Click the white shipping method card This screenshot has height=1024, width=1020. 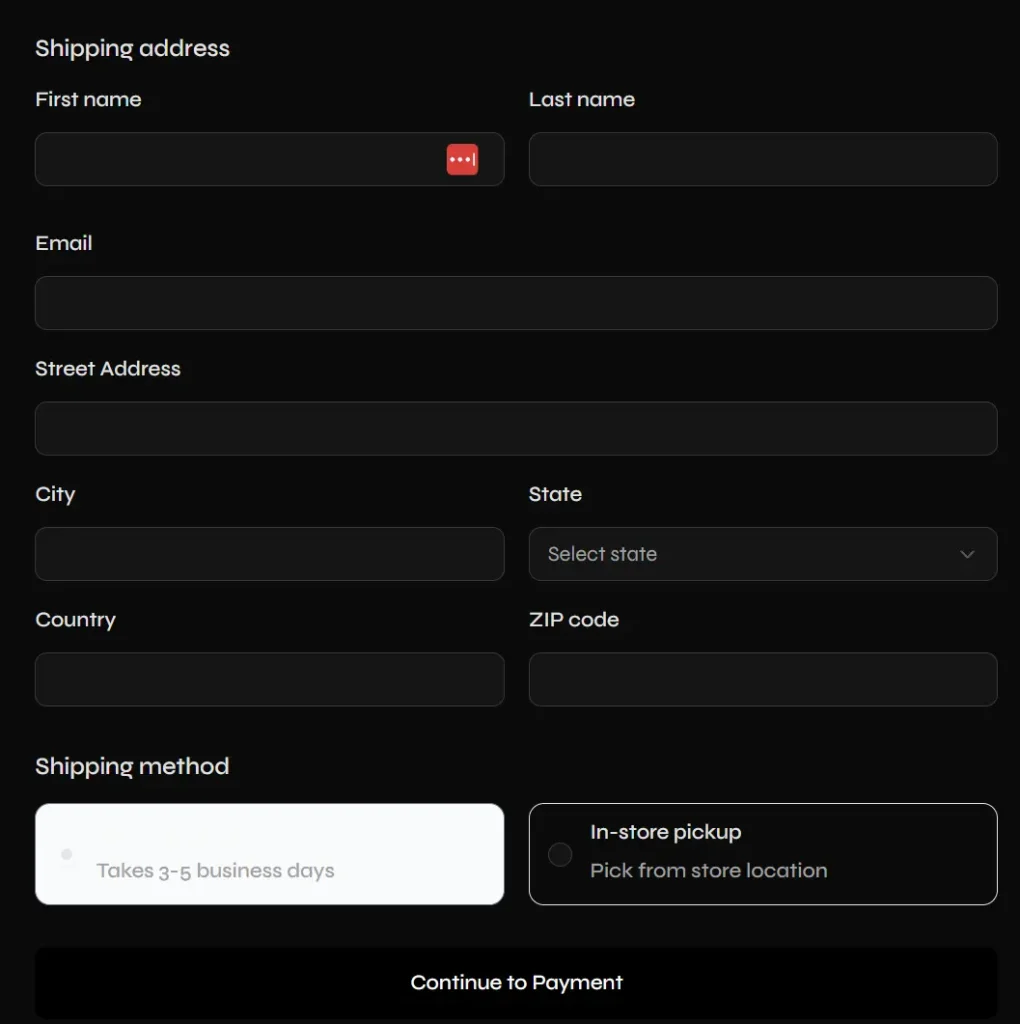(270, 854)
